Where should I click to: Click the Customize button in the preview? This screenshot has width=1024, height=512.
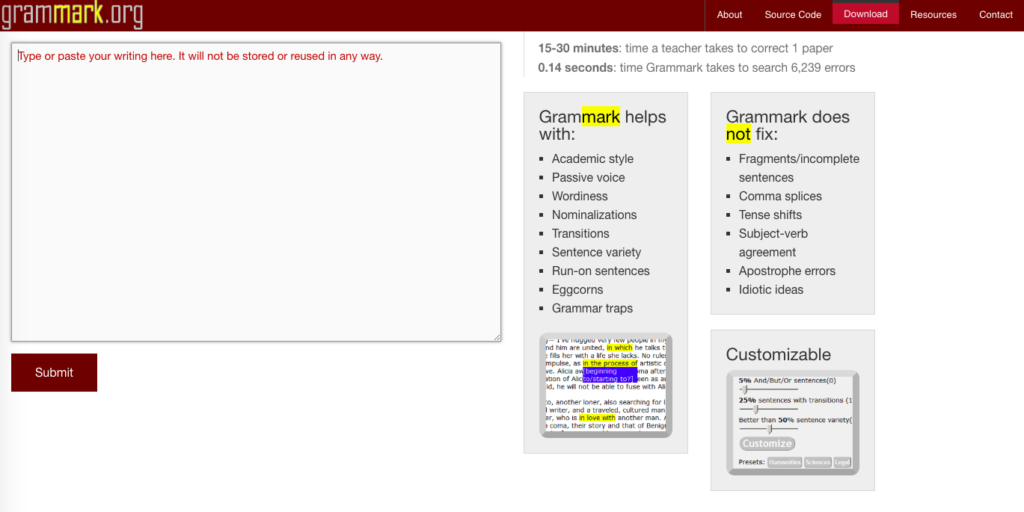[x=767, y=444]
